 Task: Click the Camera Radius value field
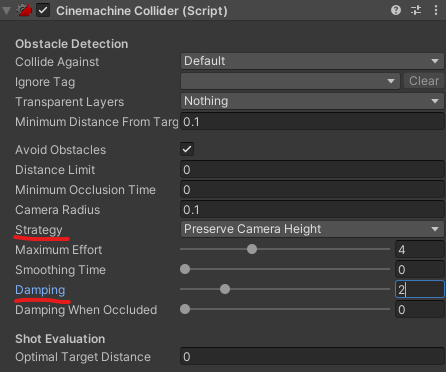coord(312,210)
